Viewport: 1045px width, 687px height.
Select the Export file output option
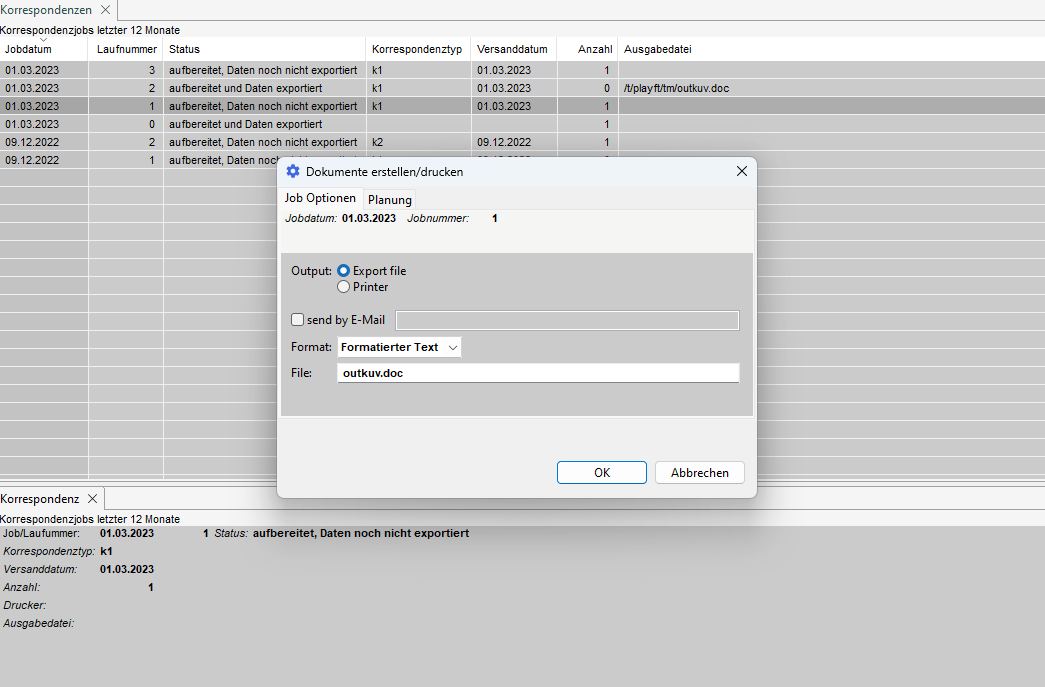point(344,271)
